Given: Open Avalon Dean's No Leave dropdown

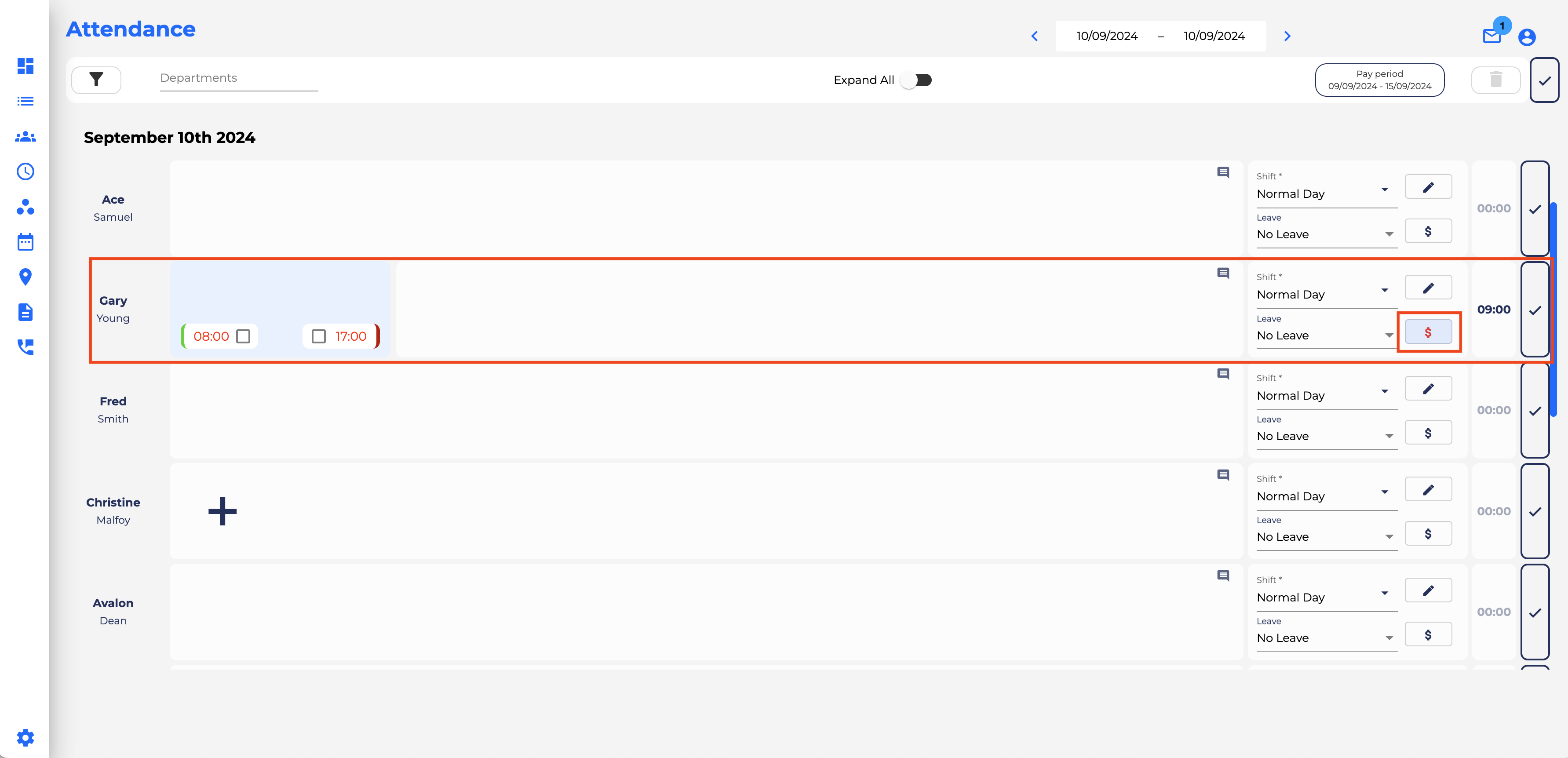Looking at the screenshot, I should pyautogui.click(x=1325, y=638).
